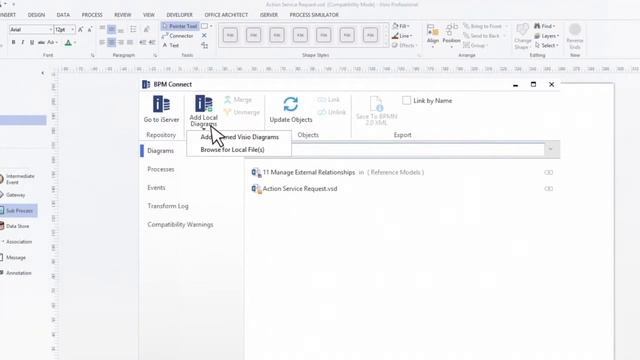The image size is (640, 360).
Task: Open the PROCESS SIMULATOR ribbon tab
Action: [x=314, y=15]
